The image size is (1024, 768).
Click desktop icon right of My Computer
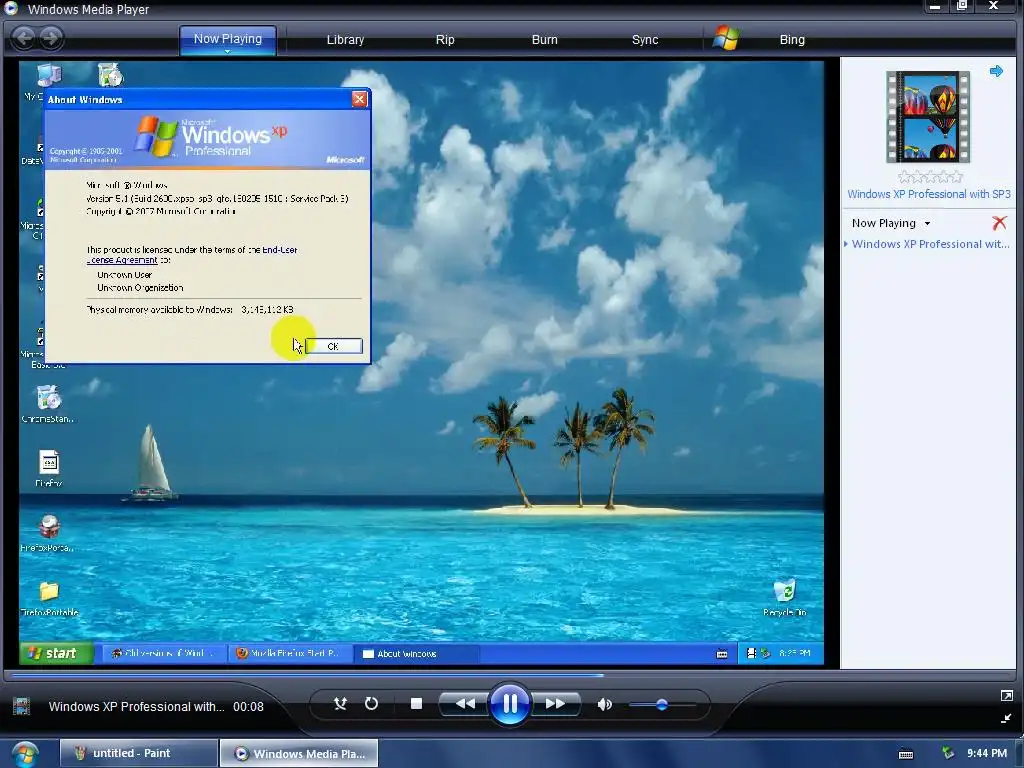111,75
